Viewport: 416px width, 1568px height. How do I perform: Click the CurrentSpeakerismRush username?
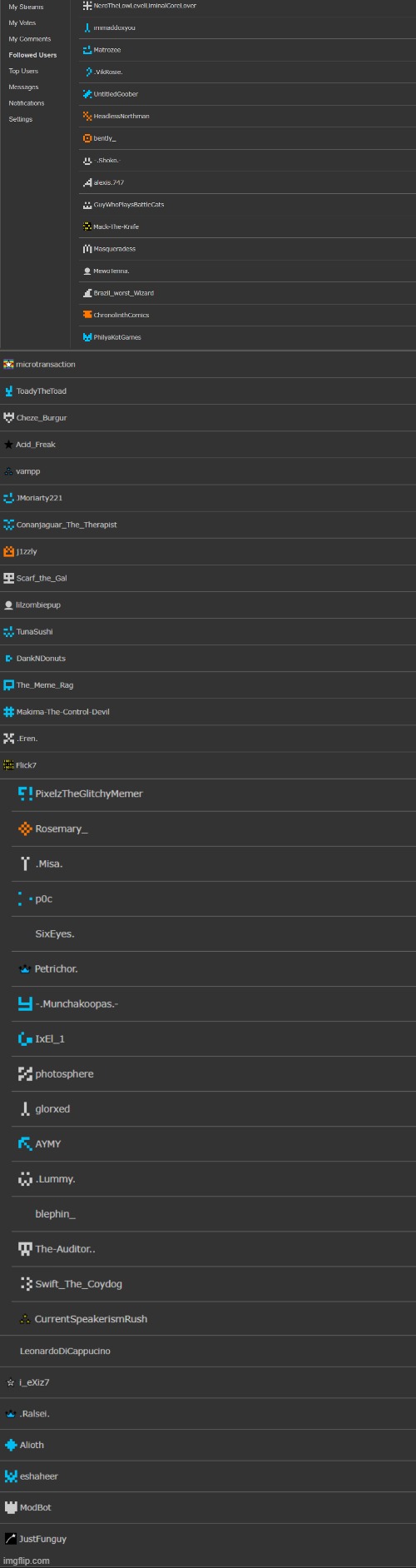91,1318
